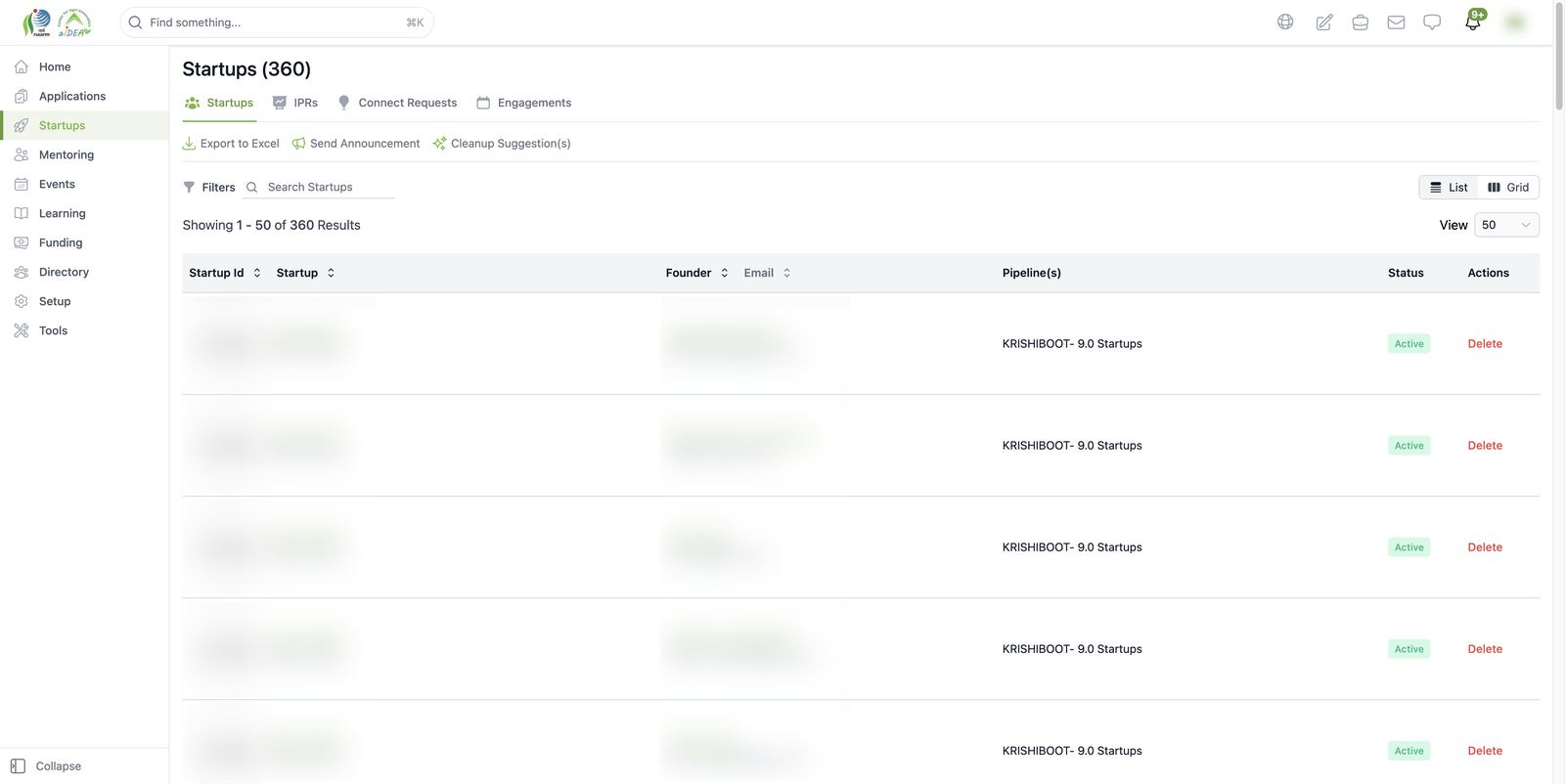Screen dimensions: 1565x784
Task: Click the Active status in second row
Action: tap(1408, 446)
